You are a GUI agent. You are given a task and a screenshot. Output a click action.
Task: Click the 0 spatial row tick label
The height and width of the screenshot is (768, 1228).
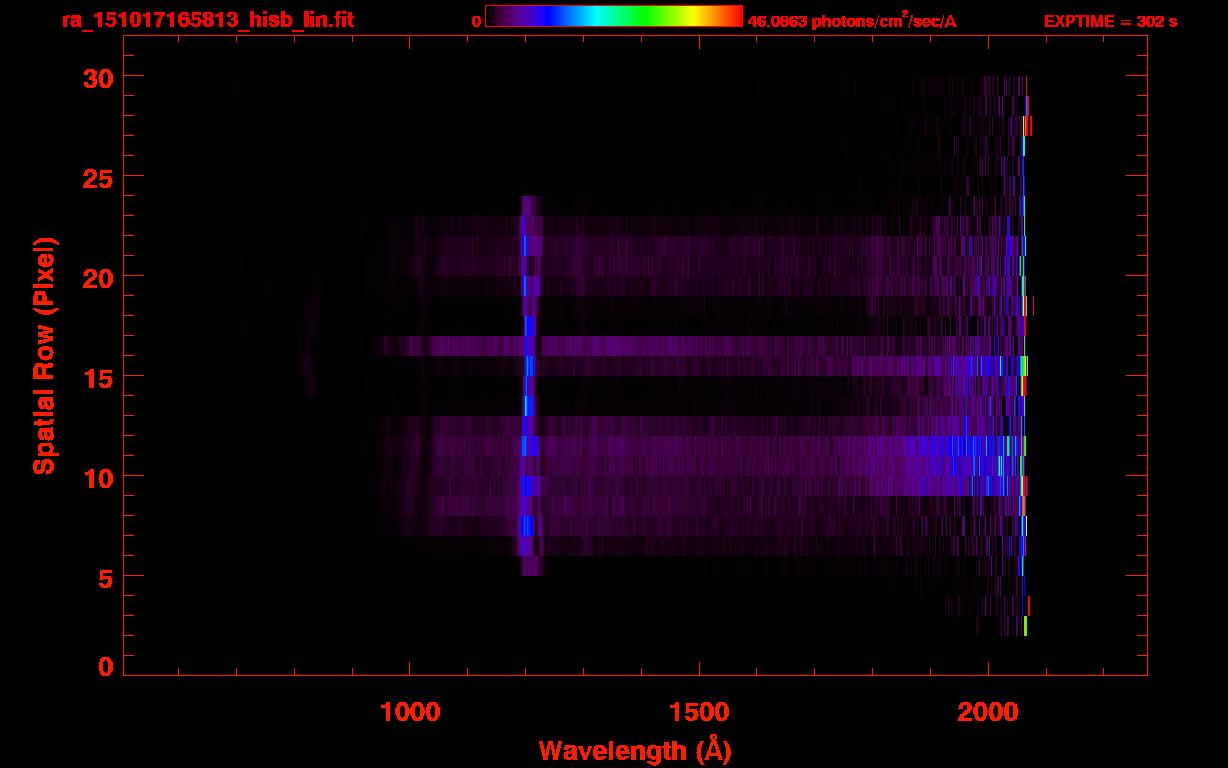pos(107,667)
